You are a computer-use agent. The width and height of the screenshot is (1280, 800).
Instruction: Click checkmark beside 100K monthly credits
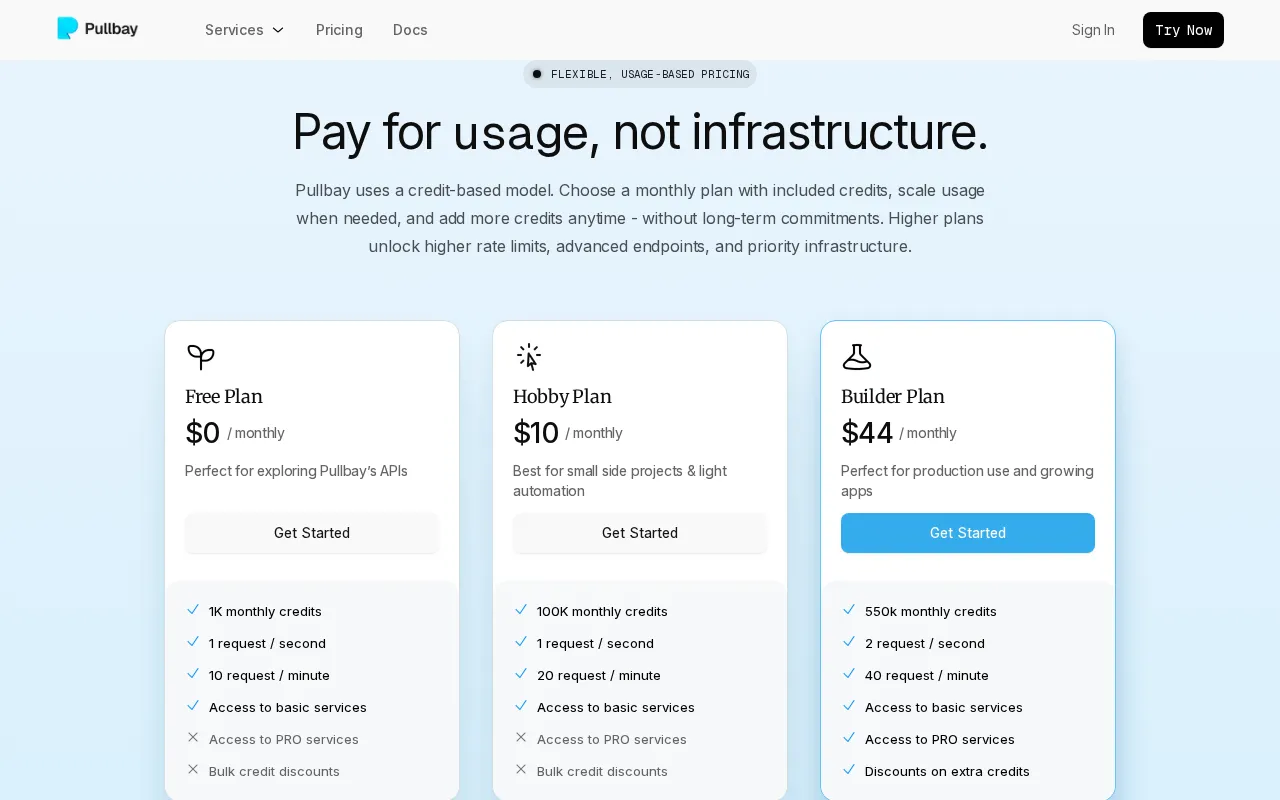[x=521, y=610]
